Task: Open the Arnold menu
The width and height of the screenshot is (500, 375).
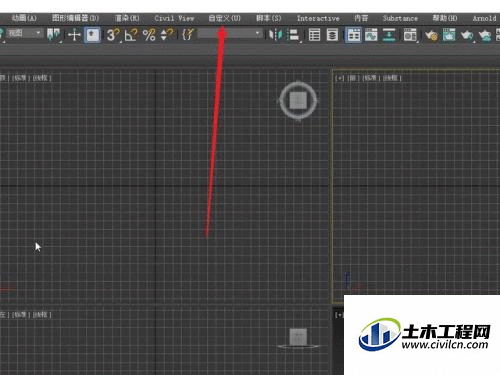Action: [x=484, y=18]
